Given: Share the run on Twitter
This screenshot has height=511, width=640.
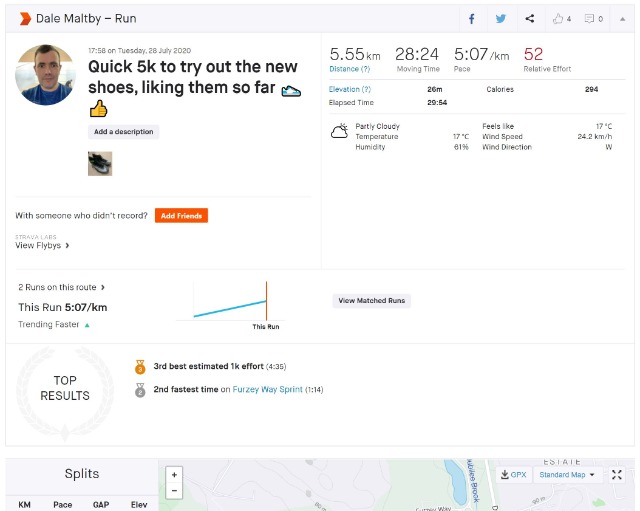Looking at the screenshot, I should tap(501, 19).
